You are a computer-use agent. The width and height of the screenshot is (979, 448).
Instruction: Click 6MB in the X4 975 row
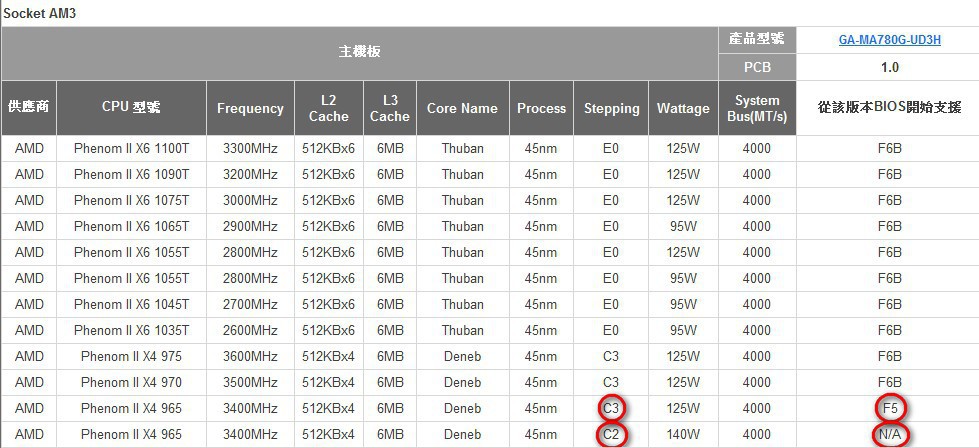pos(390,356)
